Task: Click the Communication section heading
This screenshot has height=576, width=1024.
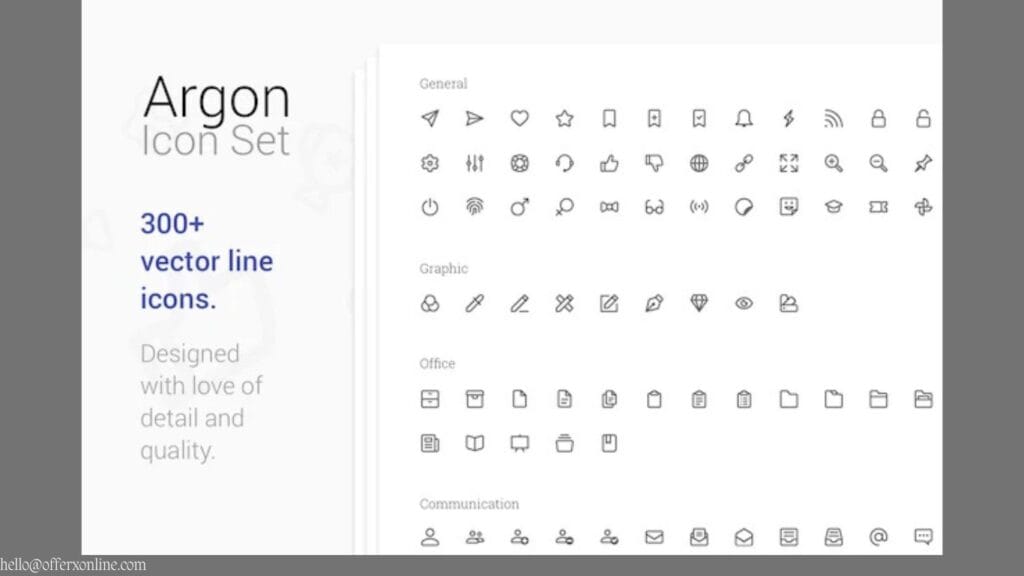Action: (469, 504)
